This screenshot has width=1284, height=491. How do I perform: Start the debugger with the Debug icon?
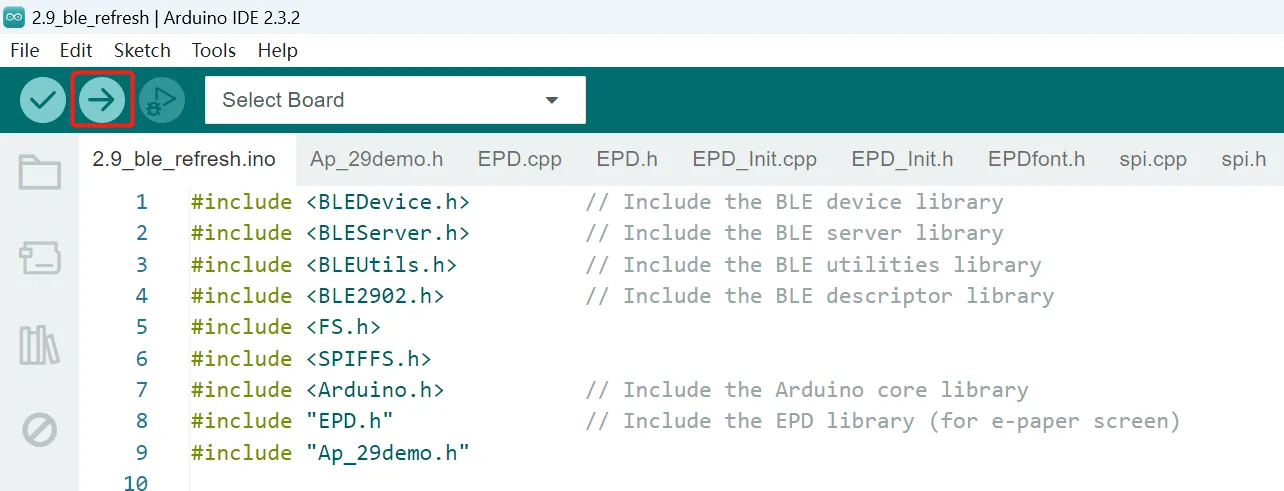(162, 100)
